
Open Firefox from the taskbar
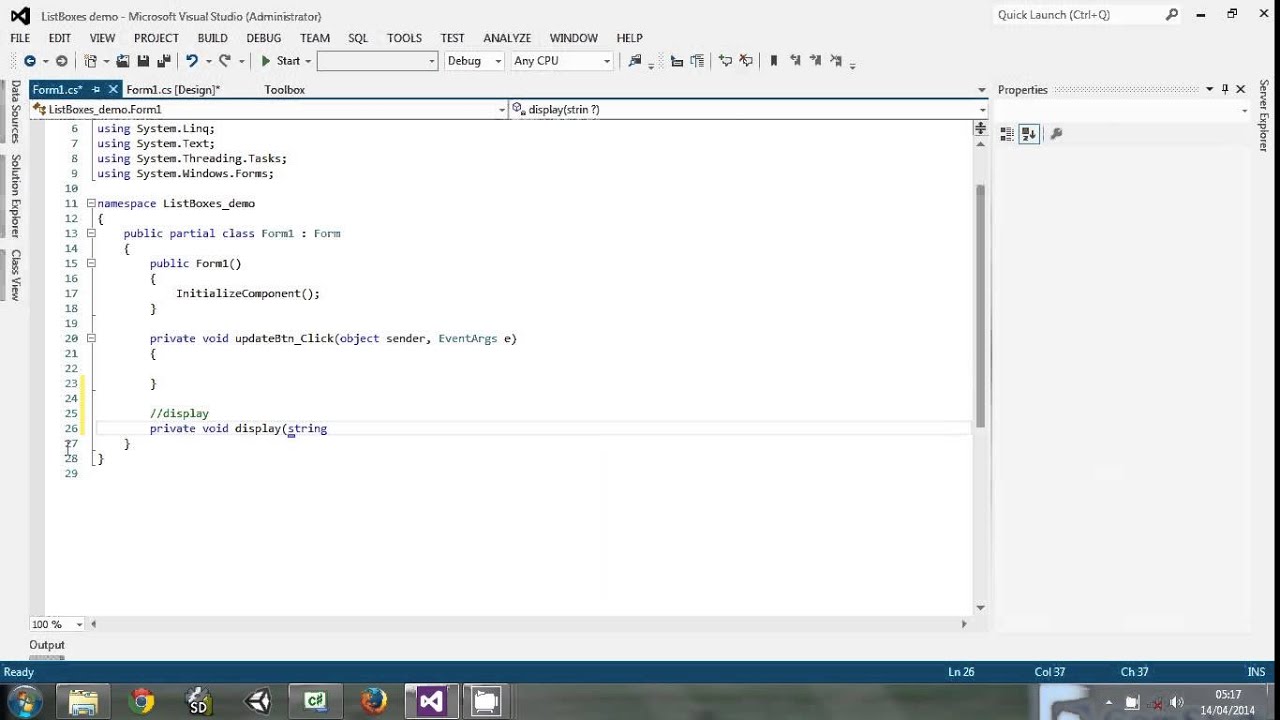(373, 702)
